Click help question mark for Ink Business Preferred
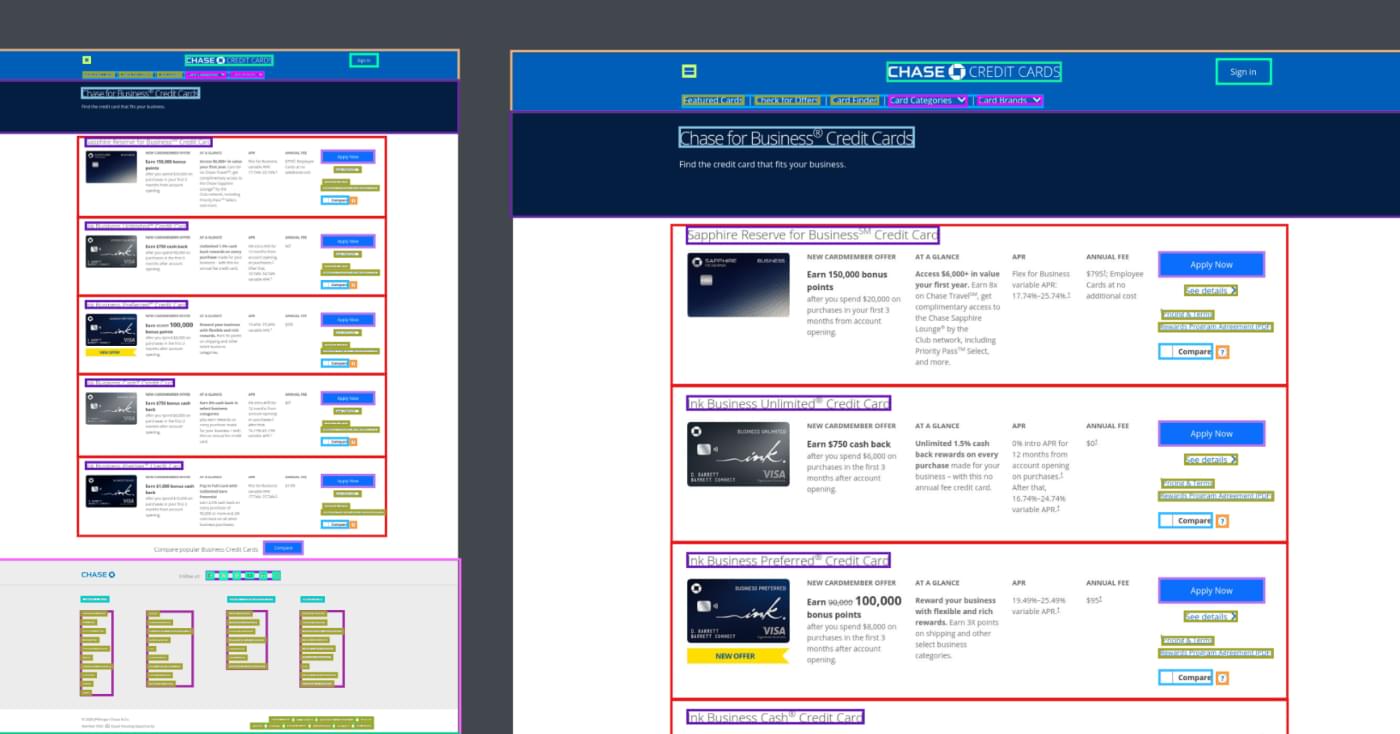Image resolution: width=1400 pixels, height=734 pixels. [1222, 678]
